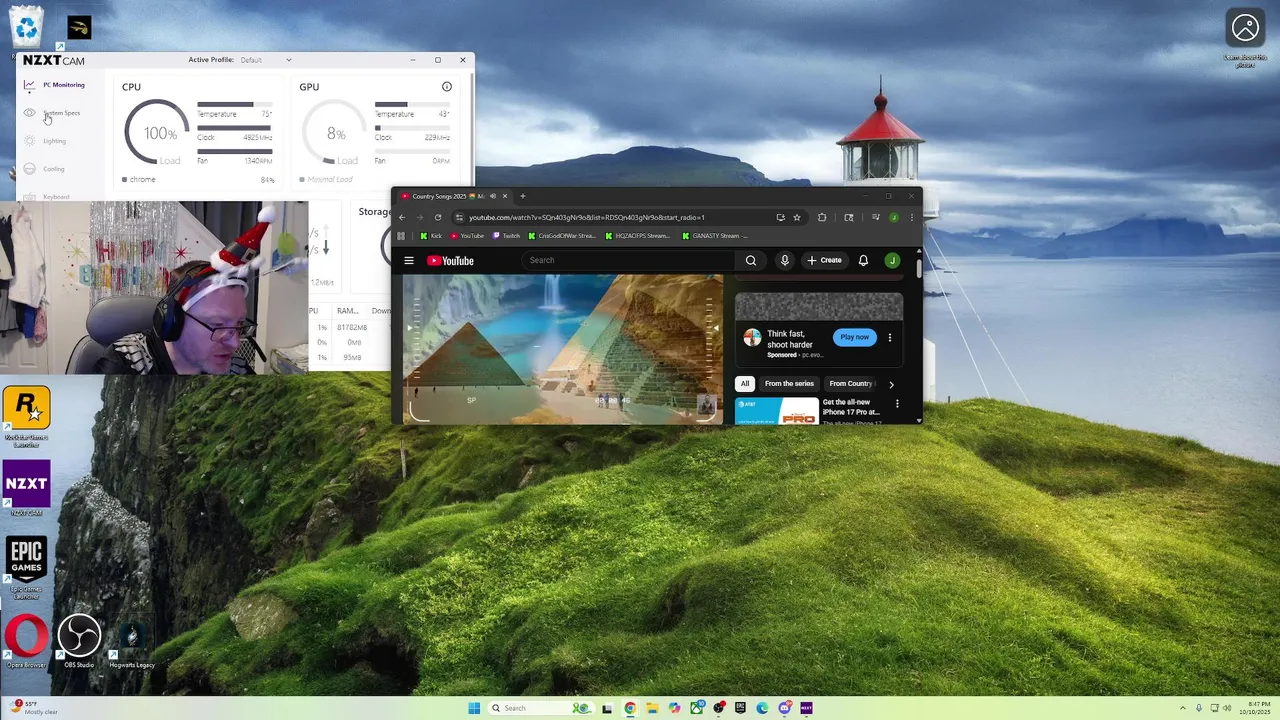This screenshot has width=1280, height=720.
Task: Open the YouTube bookmark in bookmarks bar
Action: point(467,236)
